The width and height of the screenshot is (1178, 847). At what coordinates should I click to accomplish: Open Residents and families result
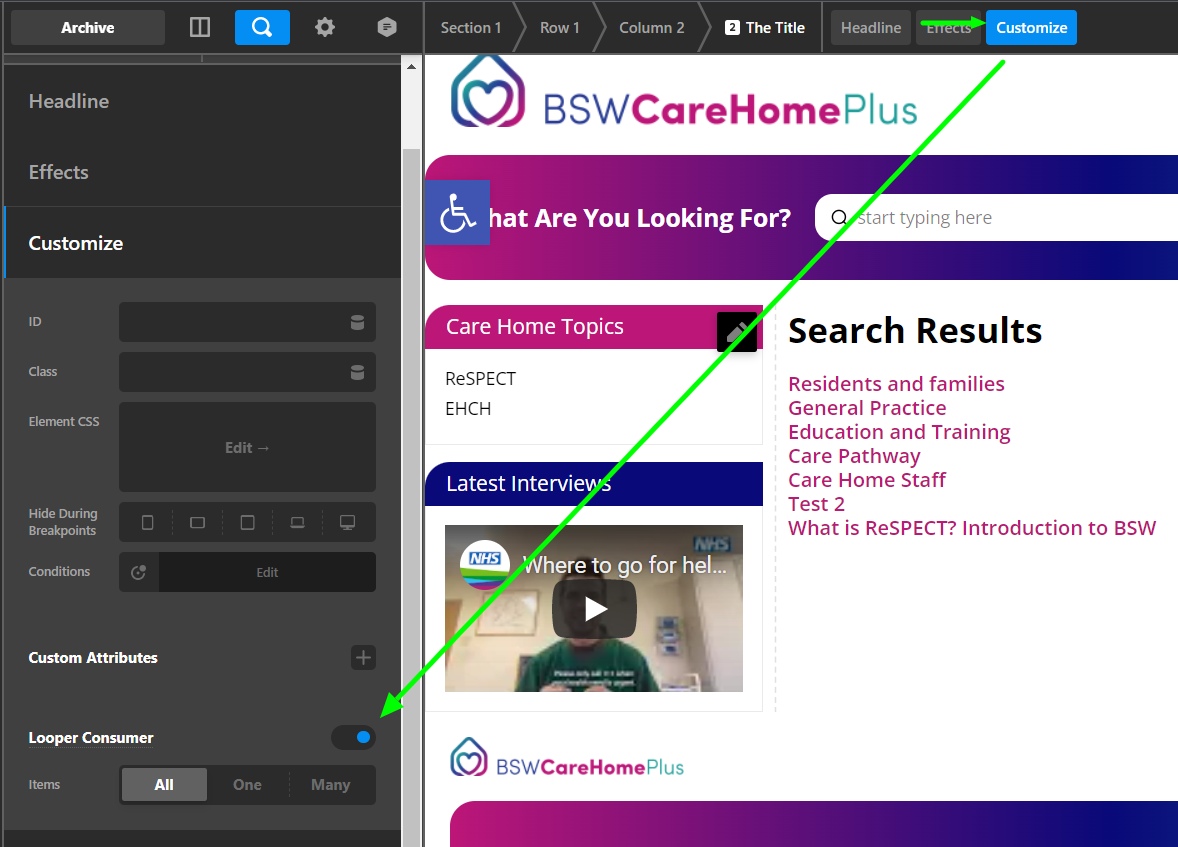(x=896, y=384)
